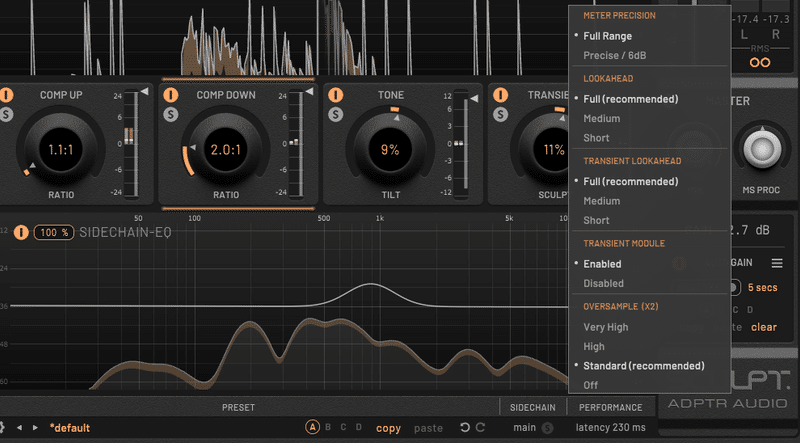Open the SIDECHAIN dropdown
Viewport: 800px width, 443px height.
click(533, 407)
